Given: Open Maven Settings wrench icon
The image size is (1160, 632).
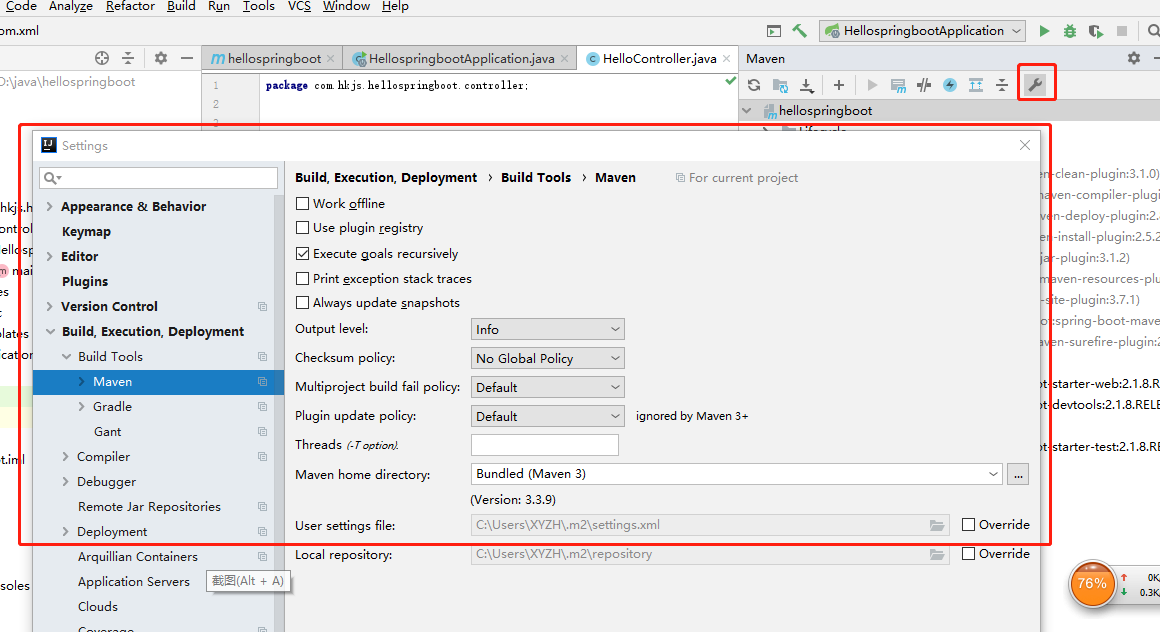Looking at the screenshot, I should 1036,84.
